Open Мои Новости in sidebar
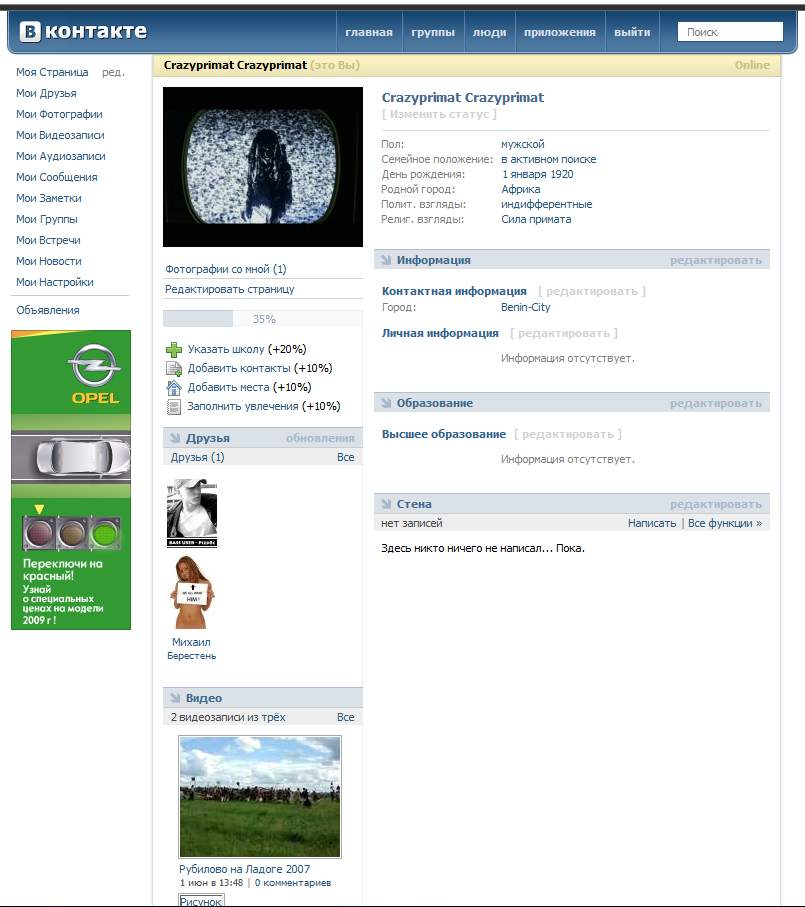This screenshot has height=907, width=805. coord(49,261)
